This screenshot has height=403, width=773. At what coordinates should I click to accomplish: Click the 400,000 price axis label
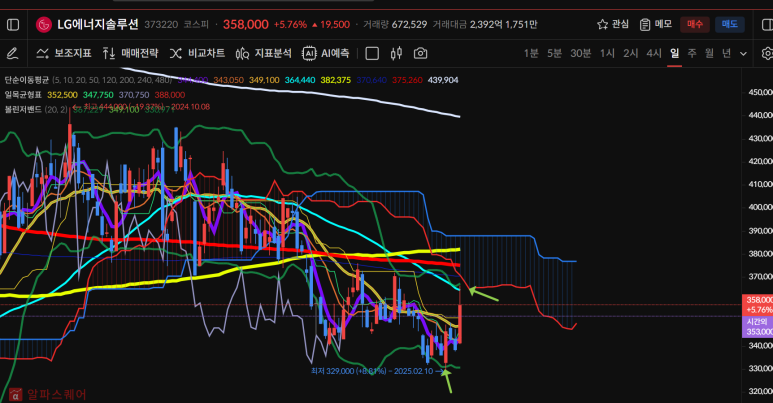click(760, 207)
